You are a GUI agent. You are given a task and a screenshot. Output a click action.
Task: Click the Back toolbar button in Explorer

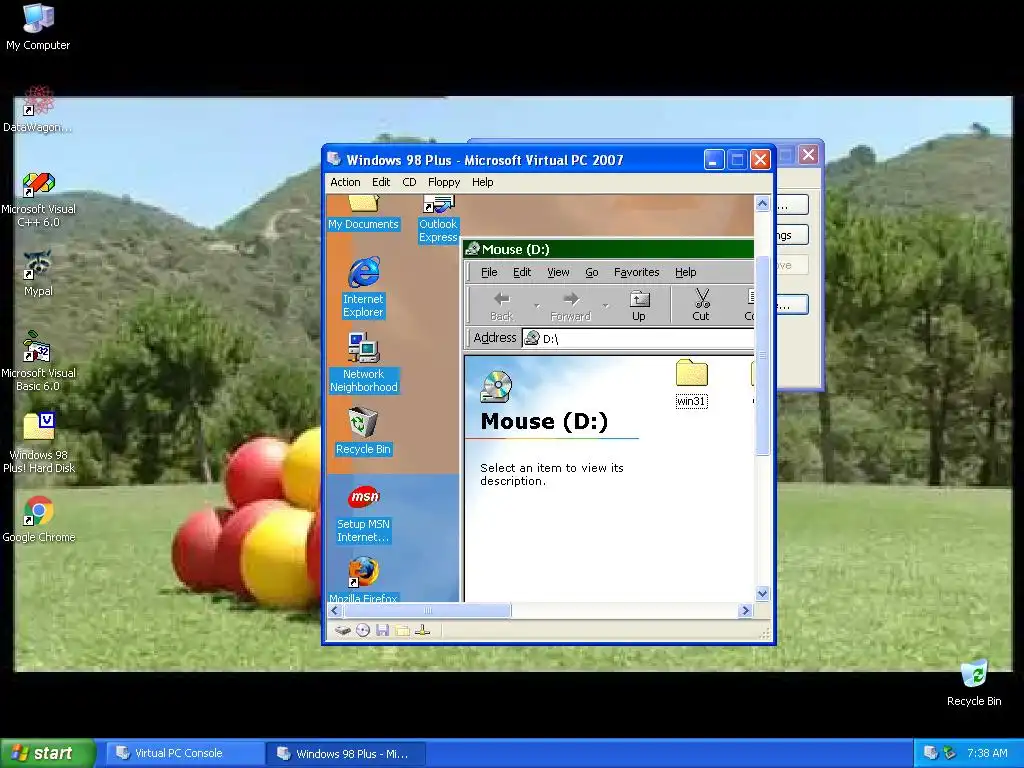(x=502, y=306)
